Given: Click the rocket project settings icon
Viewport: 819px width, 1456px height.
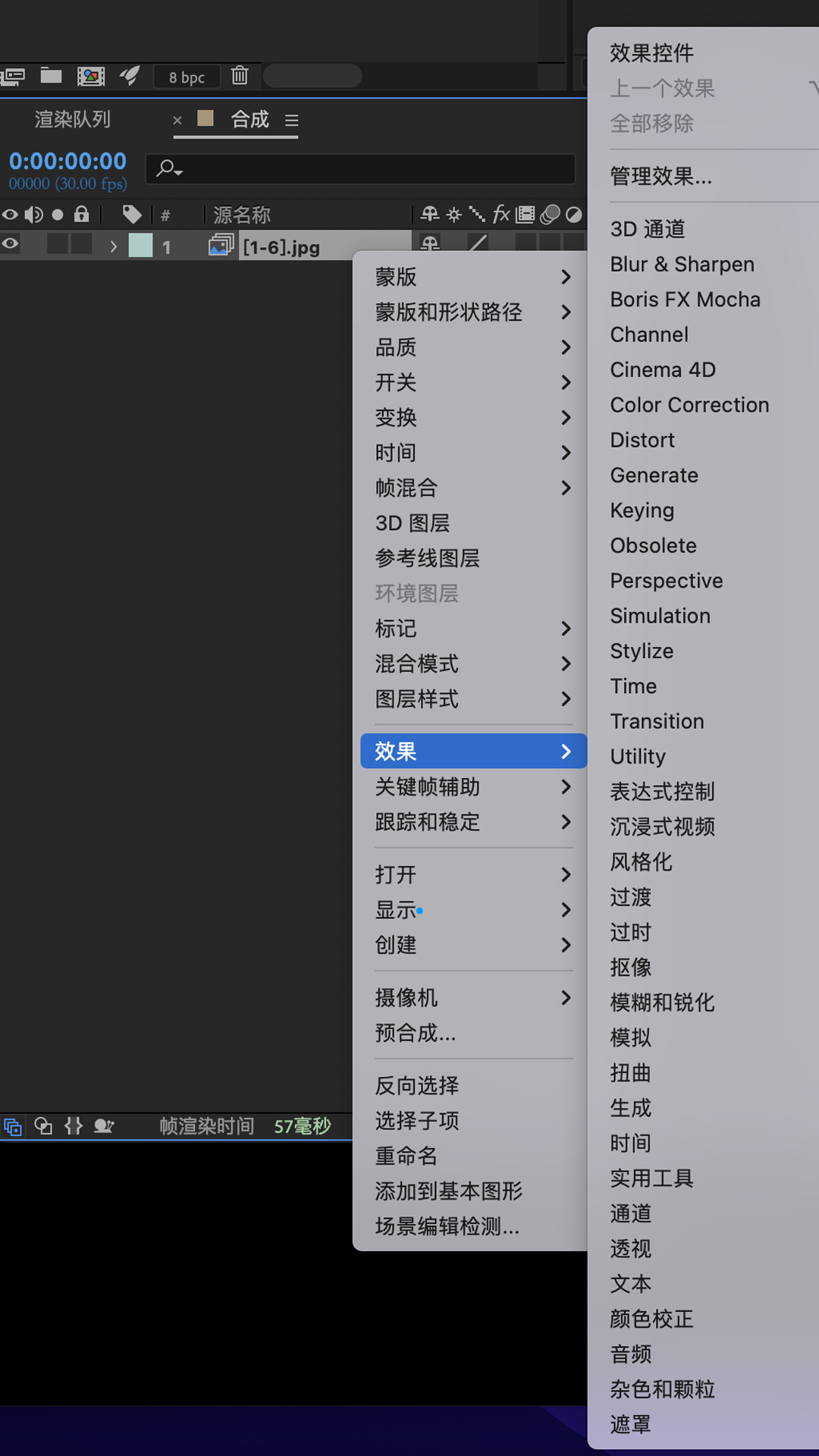Looking at the screenshot, I should point(130,75).
